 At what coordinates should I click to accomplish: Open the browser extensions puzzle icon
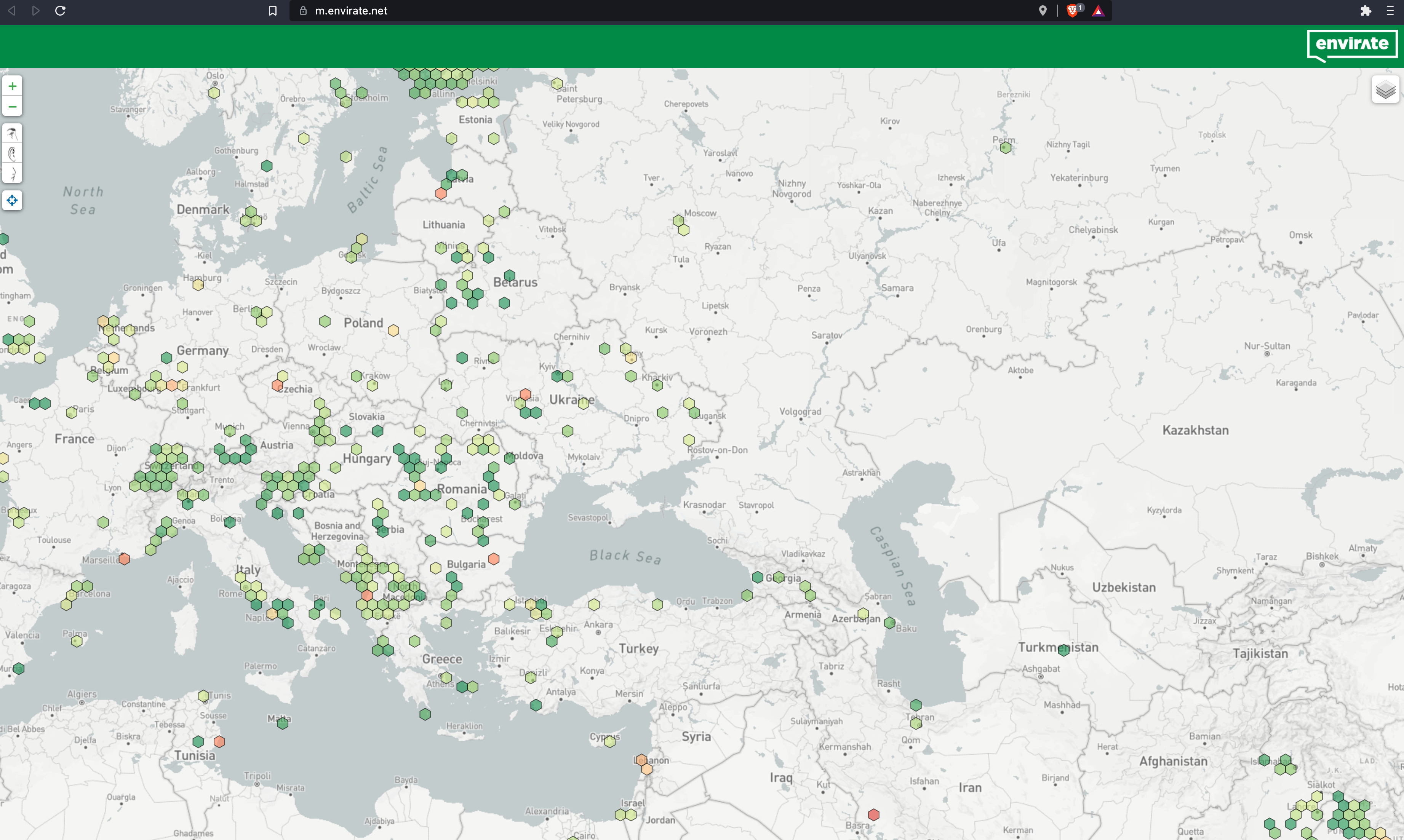pyautogui.click(x=1366, y=11)
